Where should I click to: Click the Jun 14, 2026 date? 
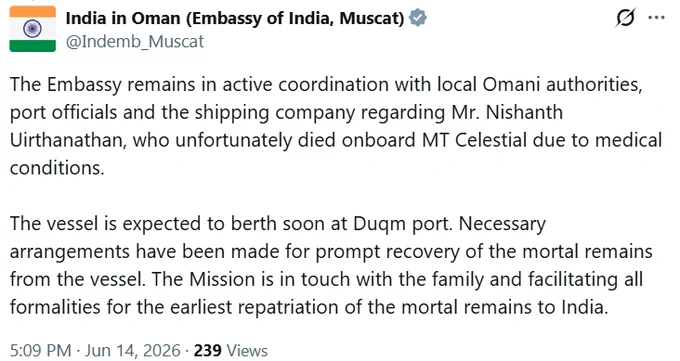132,350
